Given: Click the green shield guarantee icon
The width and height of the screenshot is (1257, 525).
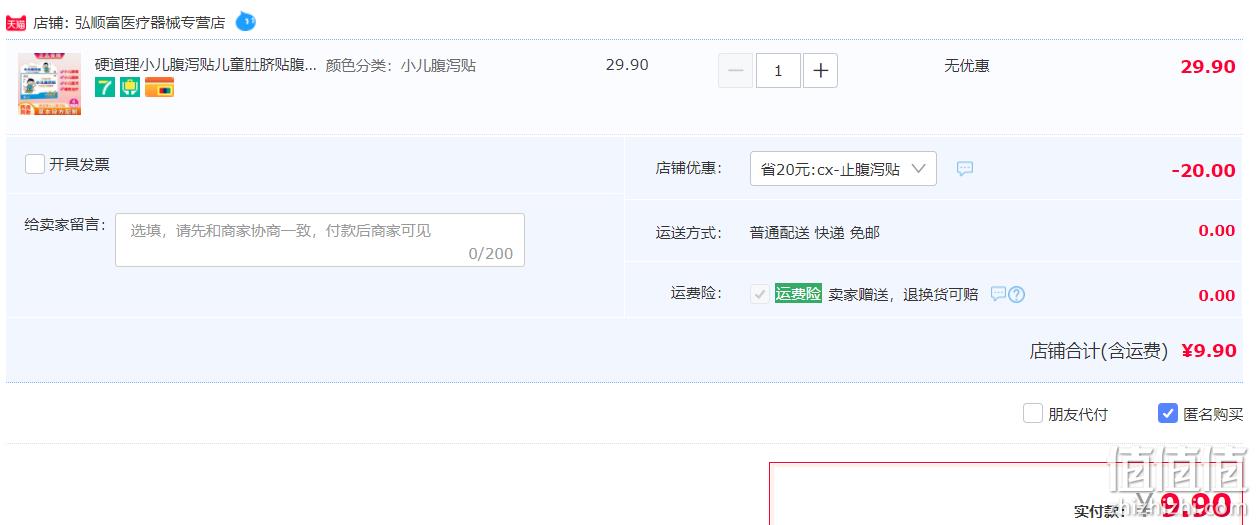Looking at the screenshot, I should pyautogui.click(x=130, y=88).
